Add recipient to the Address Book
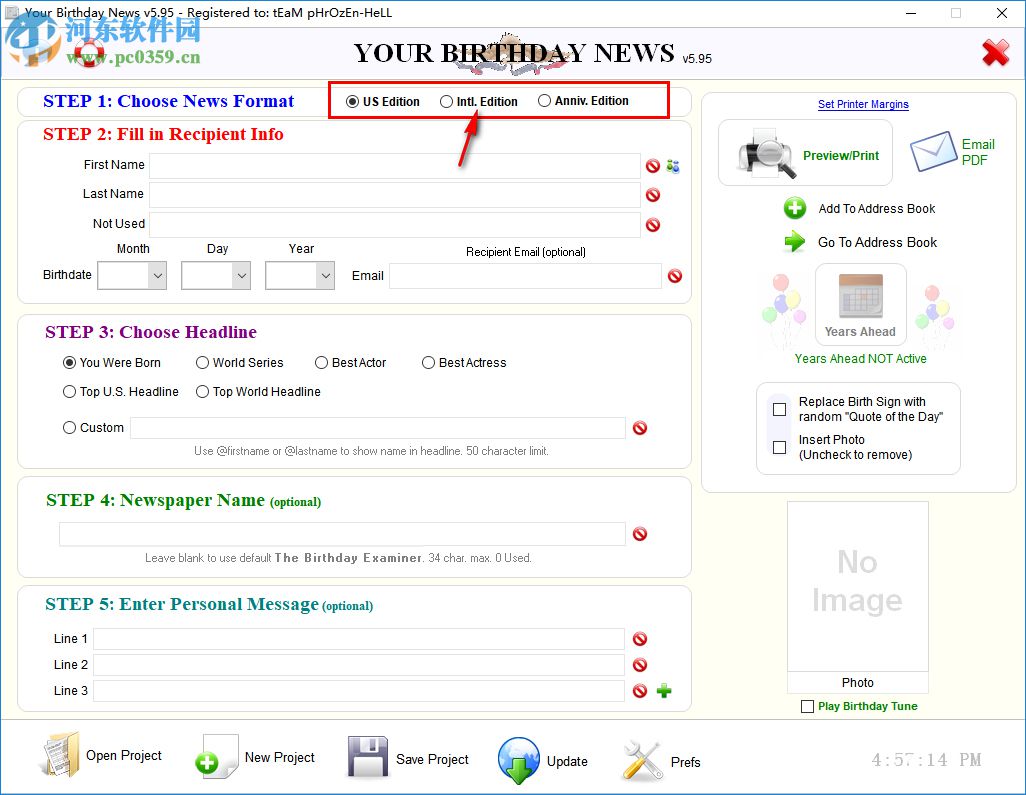 tap(795, 209)
